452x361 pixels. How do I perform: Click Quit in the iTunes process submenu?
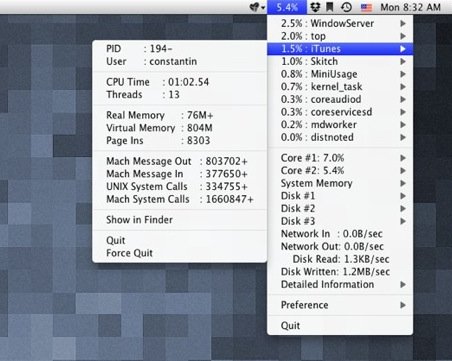click(x=179, y=240)
